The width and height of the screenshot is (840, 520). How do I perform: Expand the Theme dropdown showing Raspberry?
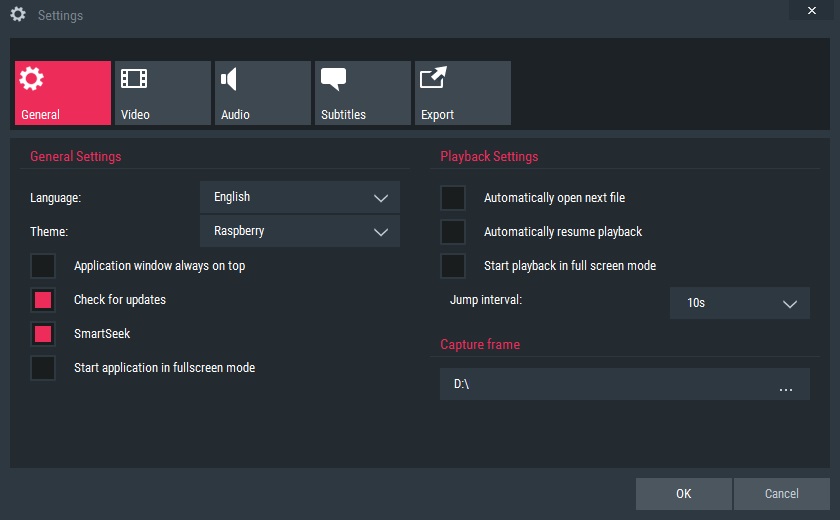300,231
